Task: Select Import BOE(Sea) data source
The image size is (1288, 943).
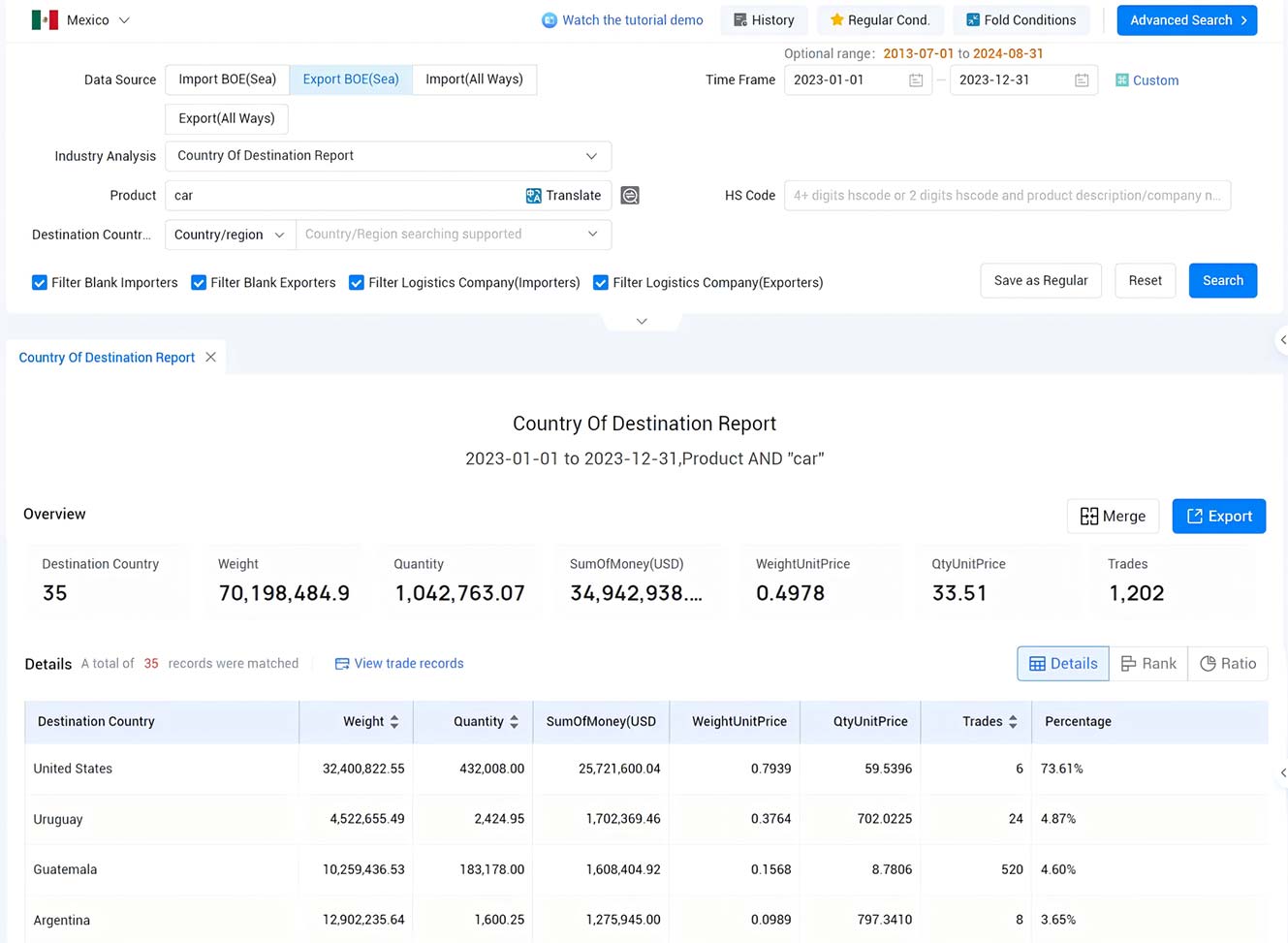Action: [x=228, y=79]
